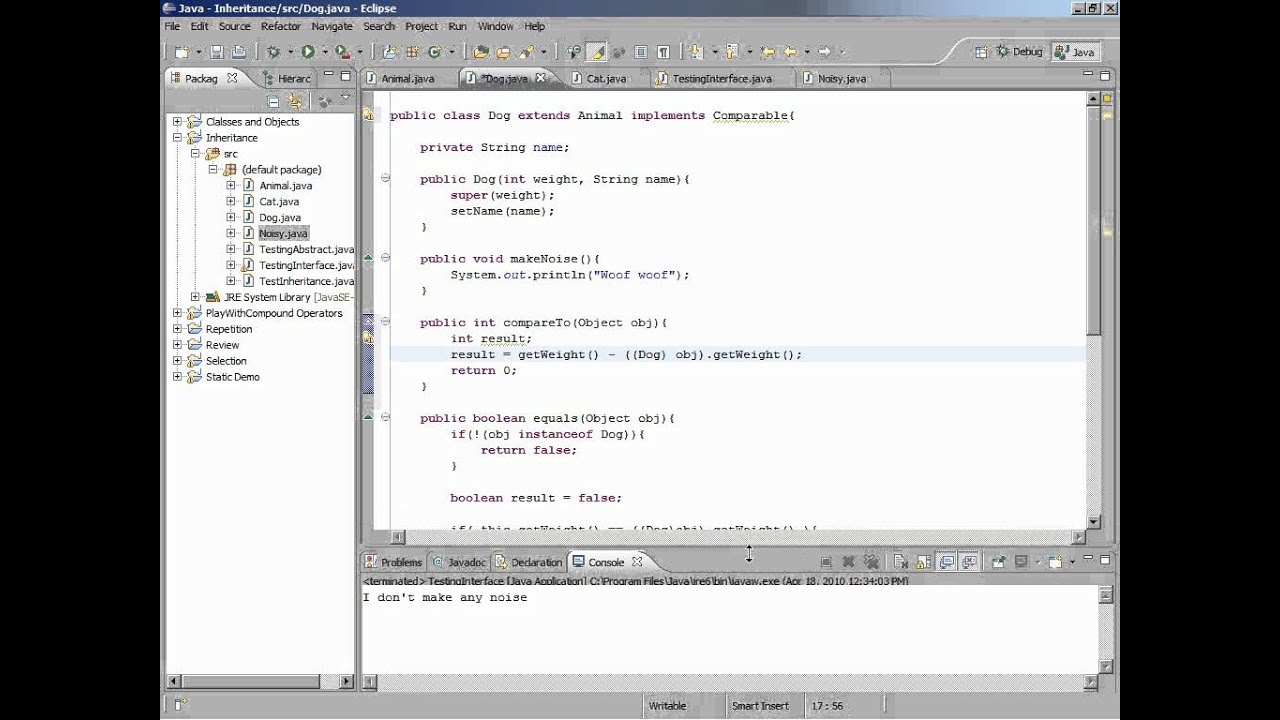Start the Debug launch icon
Screen dimensions: 1280x720
[274, 52]
